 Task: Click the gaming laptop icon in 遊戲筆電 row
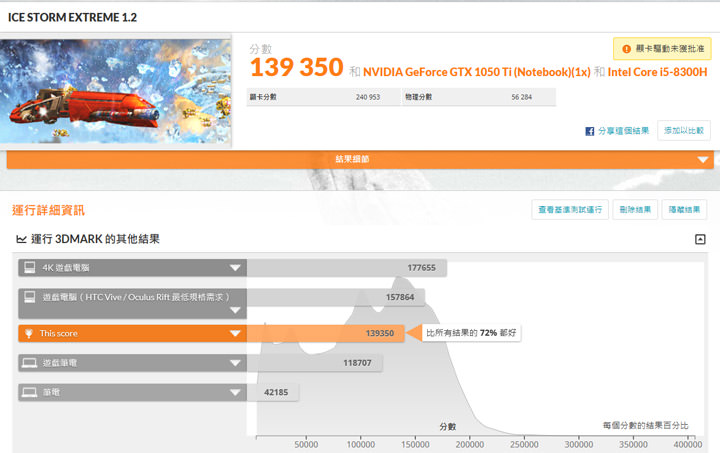pos(29,362)
